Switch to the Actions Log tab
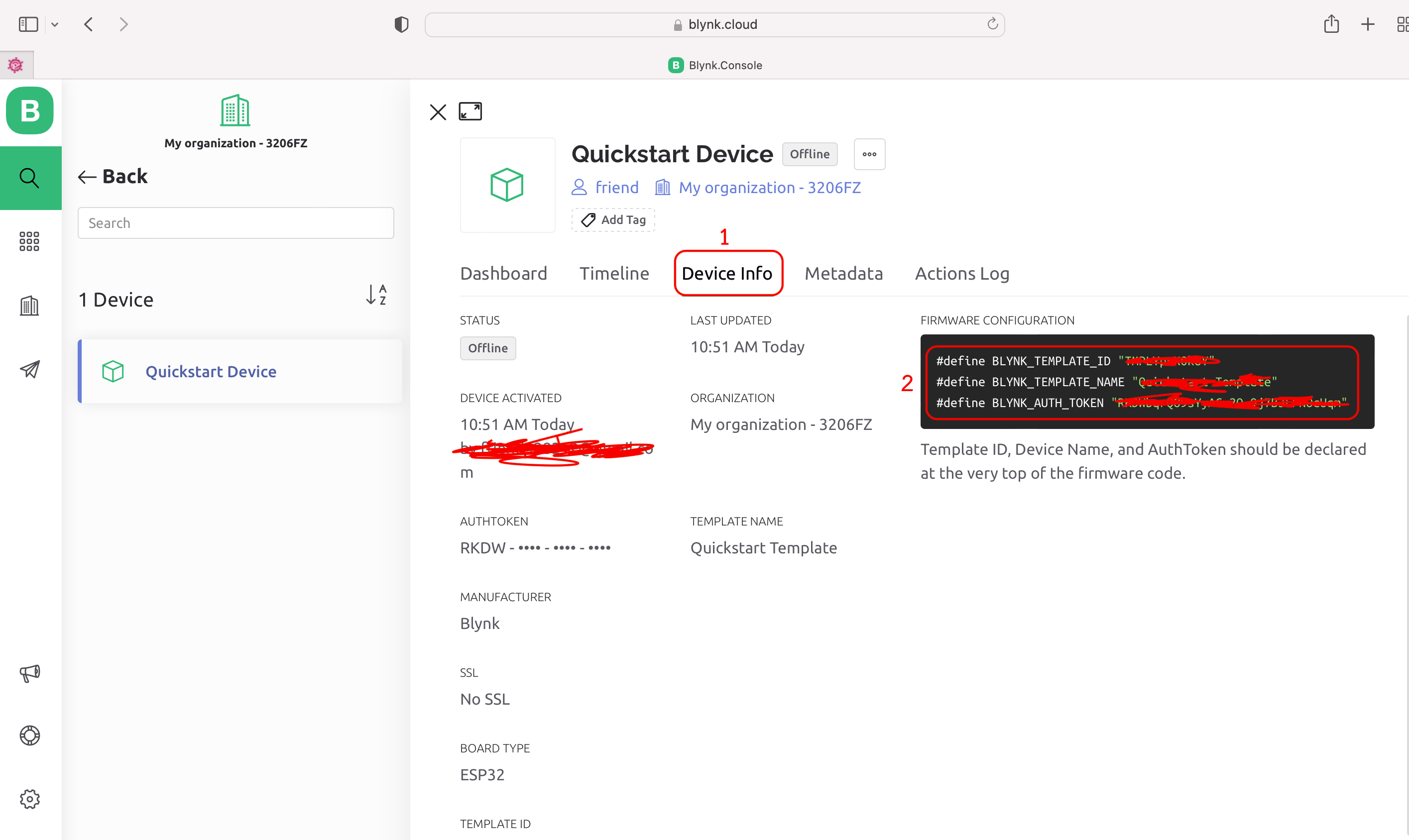The height and width of the screenshot is (840, 1409). pos(962,273)
